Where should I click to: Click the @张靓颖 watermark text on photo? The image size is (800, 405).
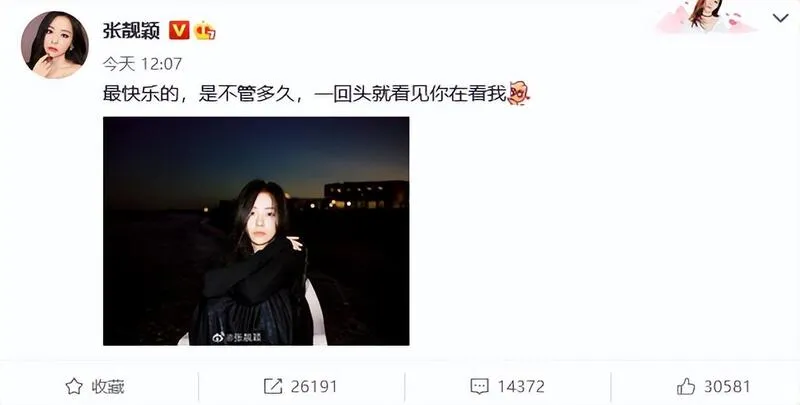(x=243, y=337)
